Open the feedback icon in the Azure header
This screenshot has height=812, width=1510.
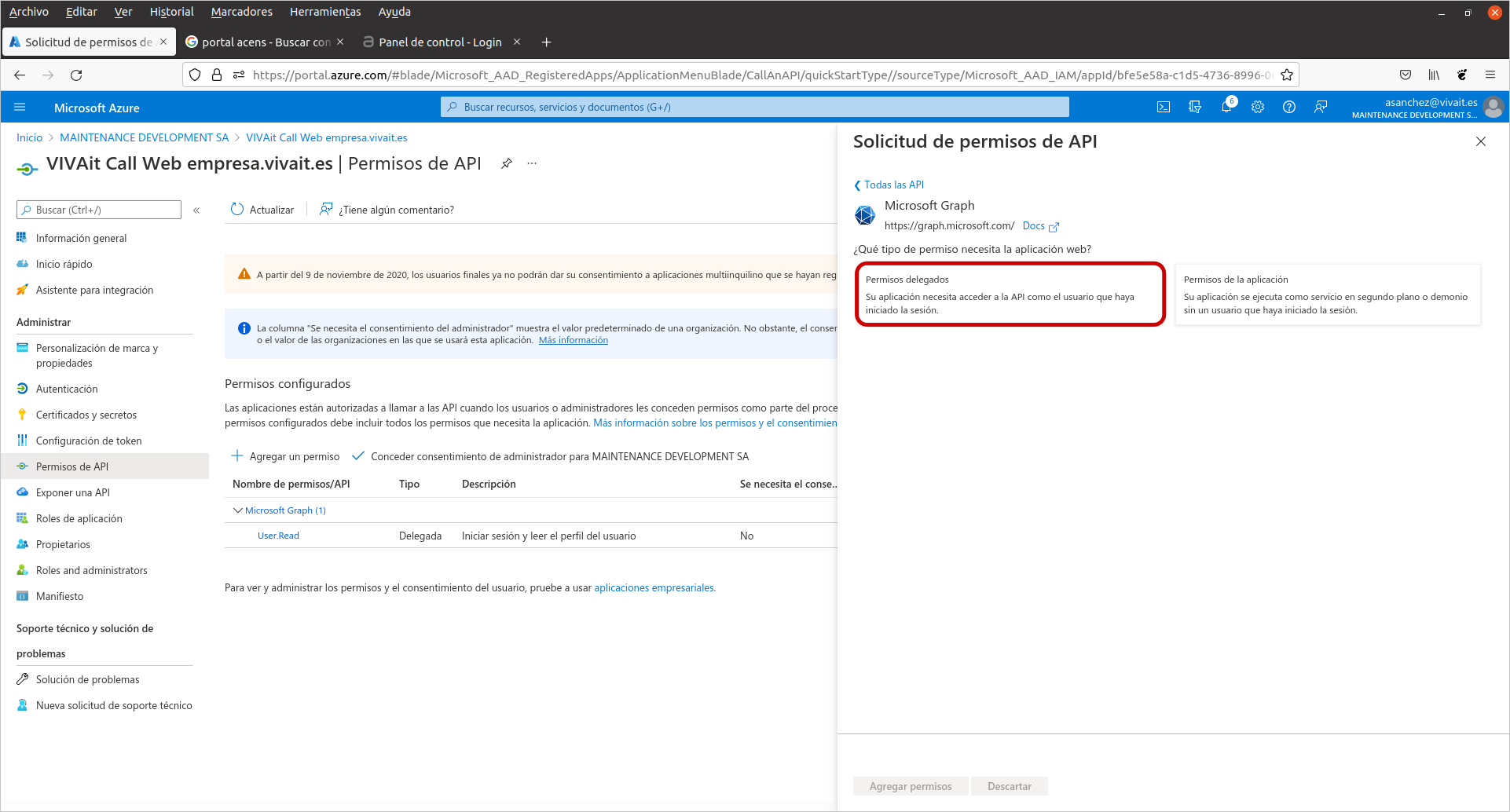1321,108
